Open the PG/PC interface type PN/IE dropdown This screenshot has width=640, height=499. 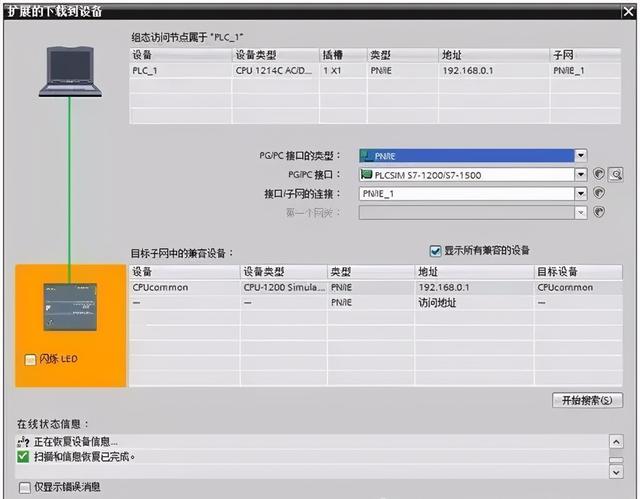point(581,155)
